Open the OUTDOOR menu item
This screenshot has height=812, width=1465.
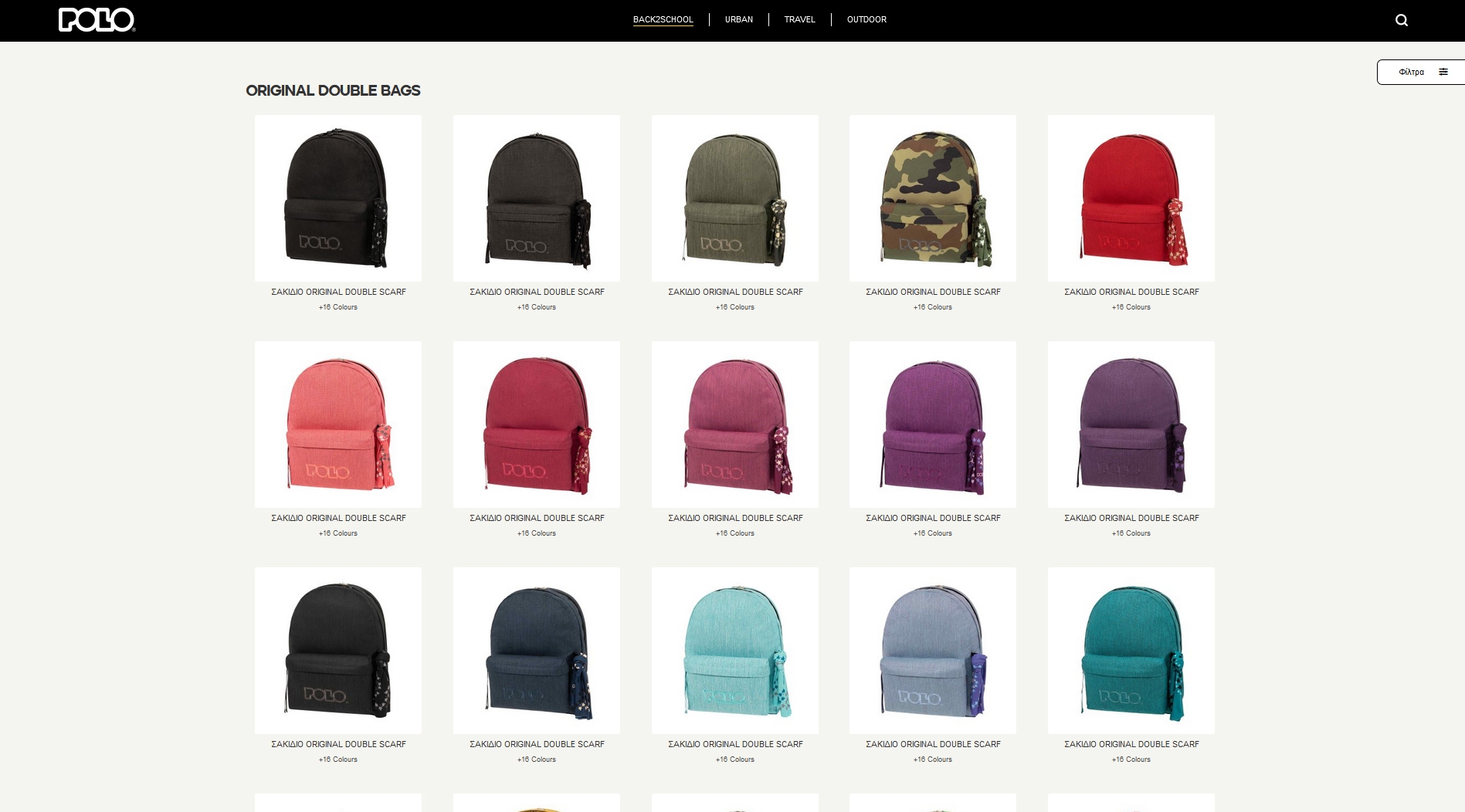tap(866, 20)
